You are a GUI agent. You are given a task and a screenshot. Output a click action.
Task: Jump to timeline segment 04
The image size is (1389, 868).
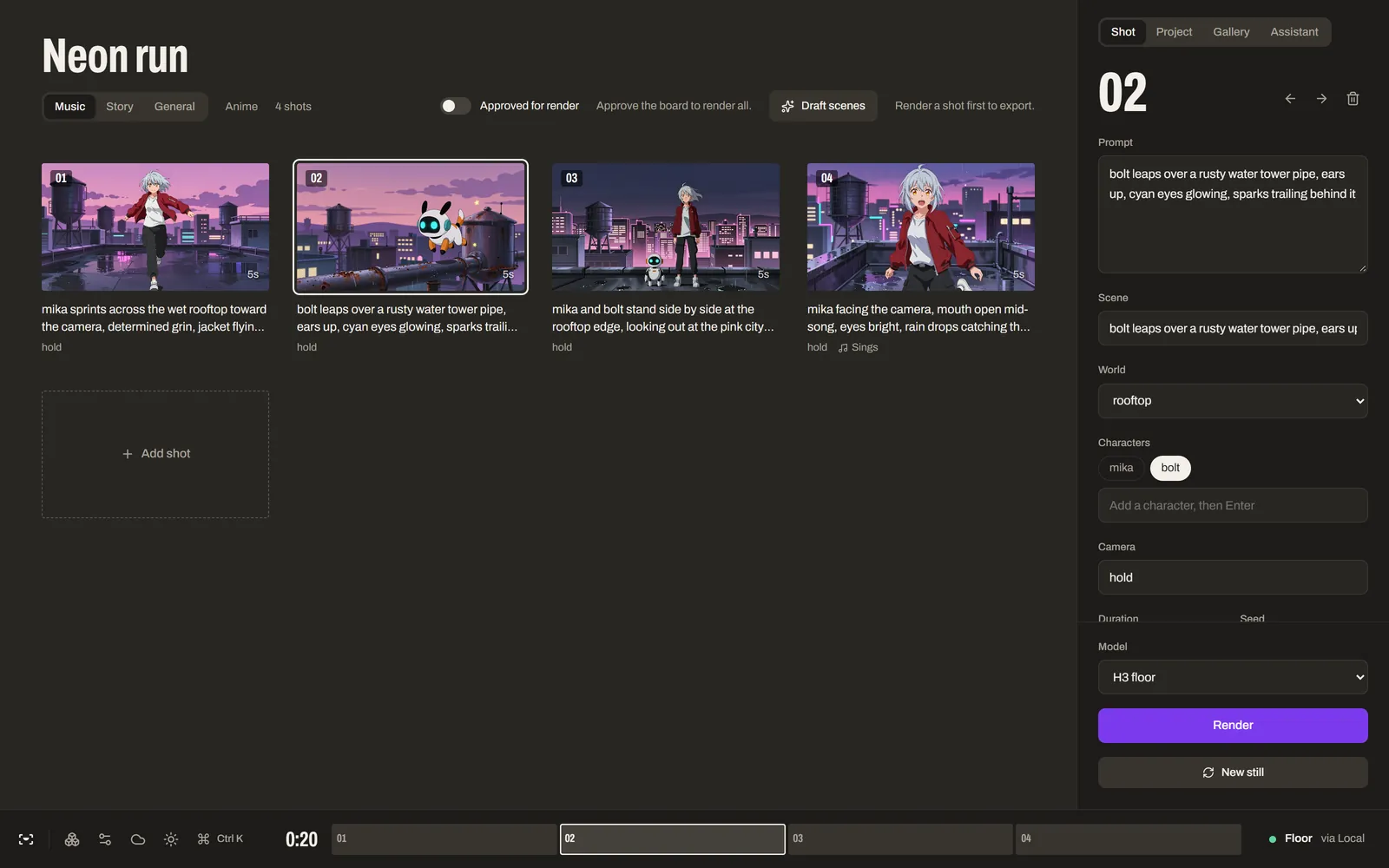(x=1129, y=839)
